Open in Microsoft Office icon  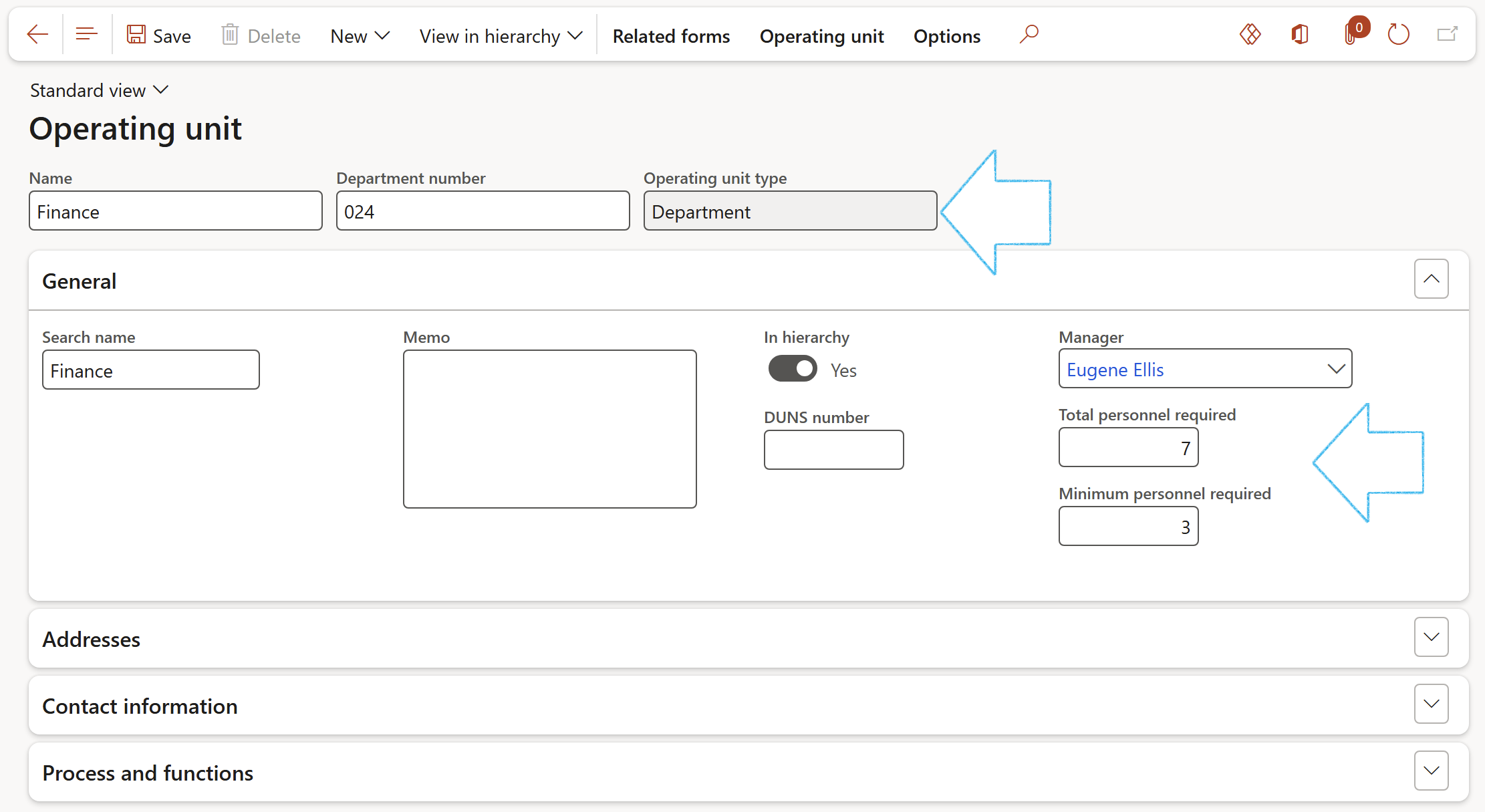pyautogui.click(x=1300, y=34)
